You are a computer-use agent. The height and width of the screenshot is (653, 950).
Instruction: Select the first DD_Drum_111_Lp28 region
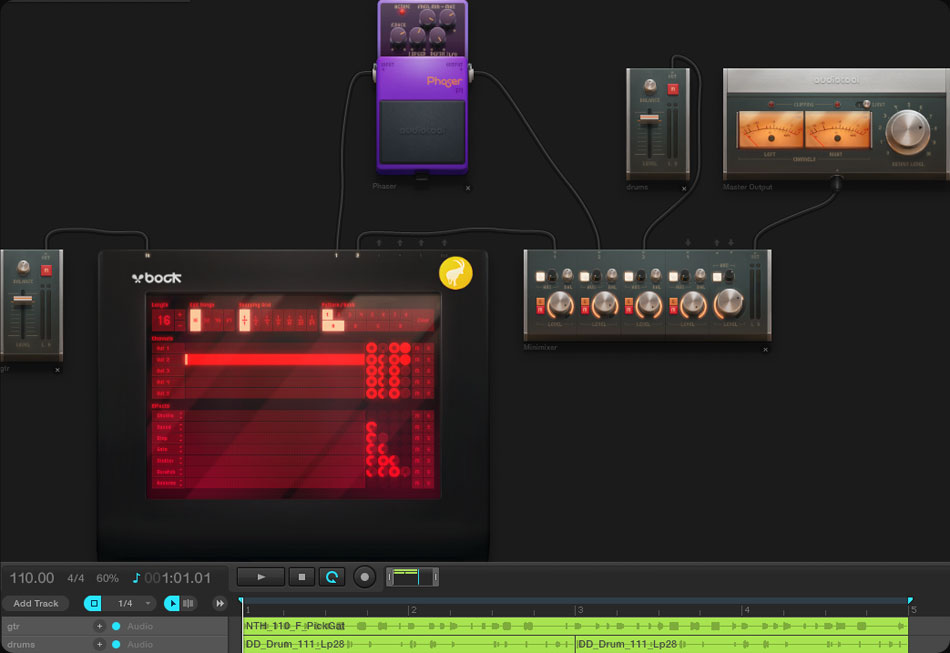point(408,644)
